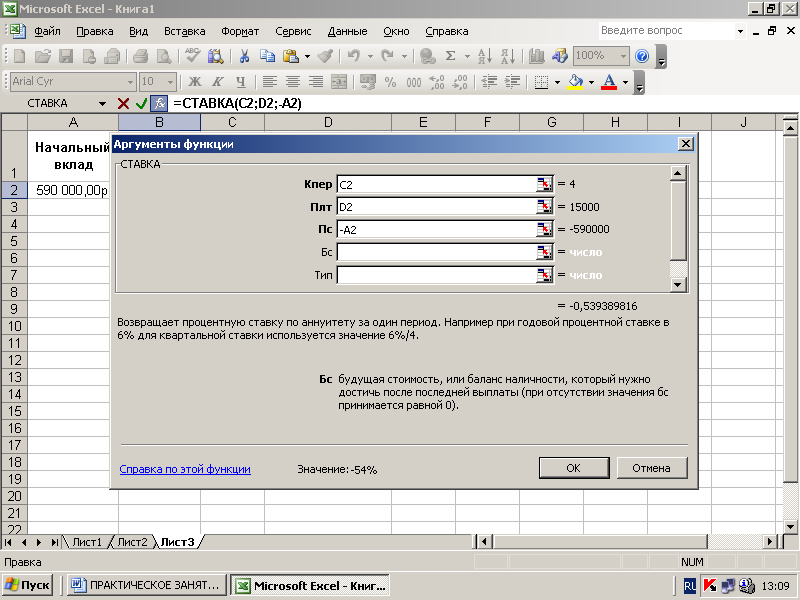Click the Currency format icon
The height and width of the screenshot is (600, 800).
pyautogui.click(x=367, y=82)
